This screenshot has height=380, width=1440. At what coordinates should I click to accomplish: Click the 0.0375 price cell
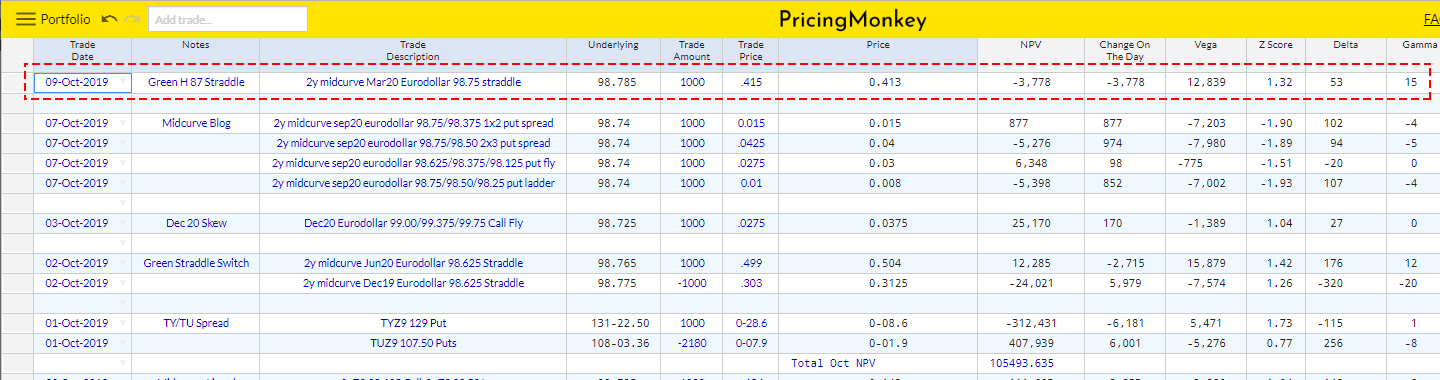pyautogui.click(x=878, y=223)
